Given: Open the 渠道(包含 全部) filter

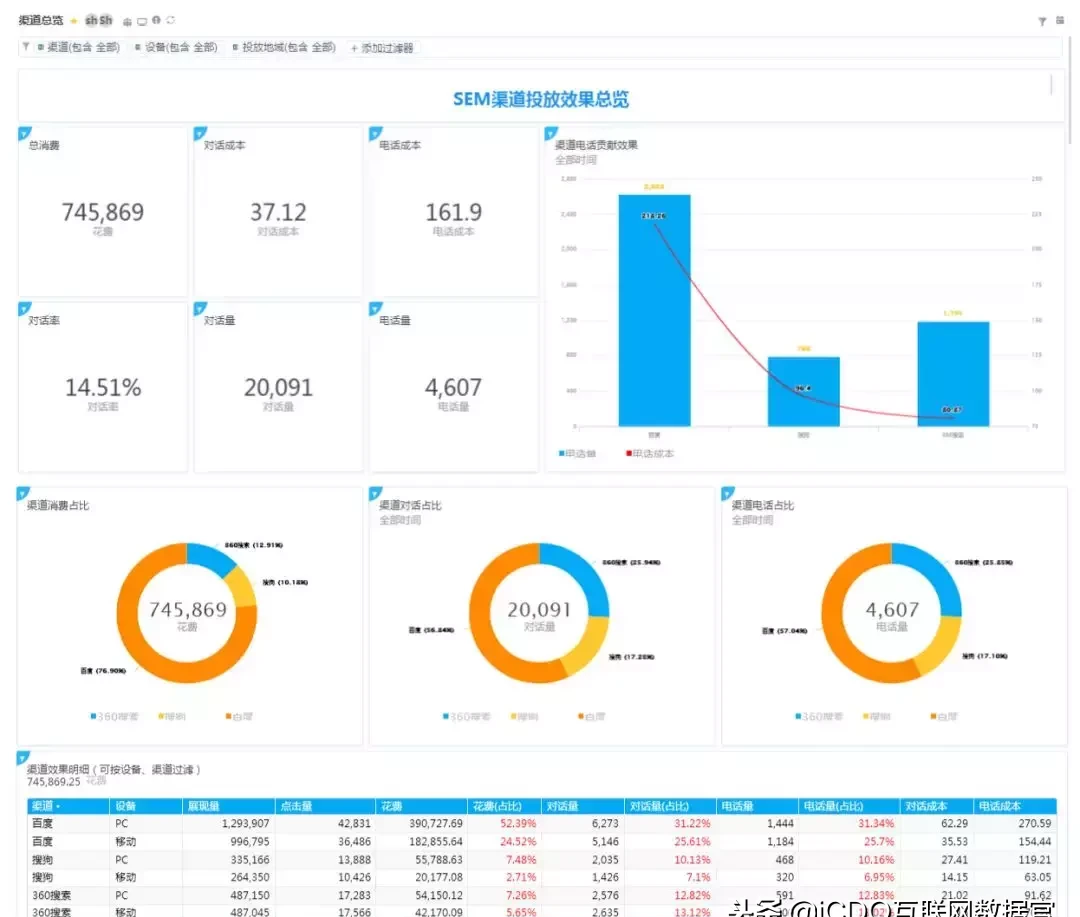Looking at the screenshot, I should pyautogui.click(x=79, y=48).
